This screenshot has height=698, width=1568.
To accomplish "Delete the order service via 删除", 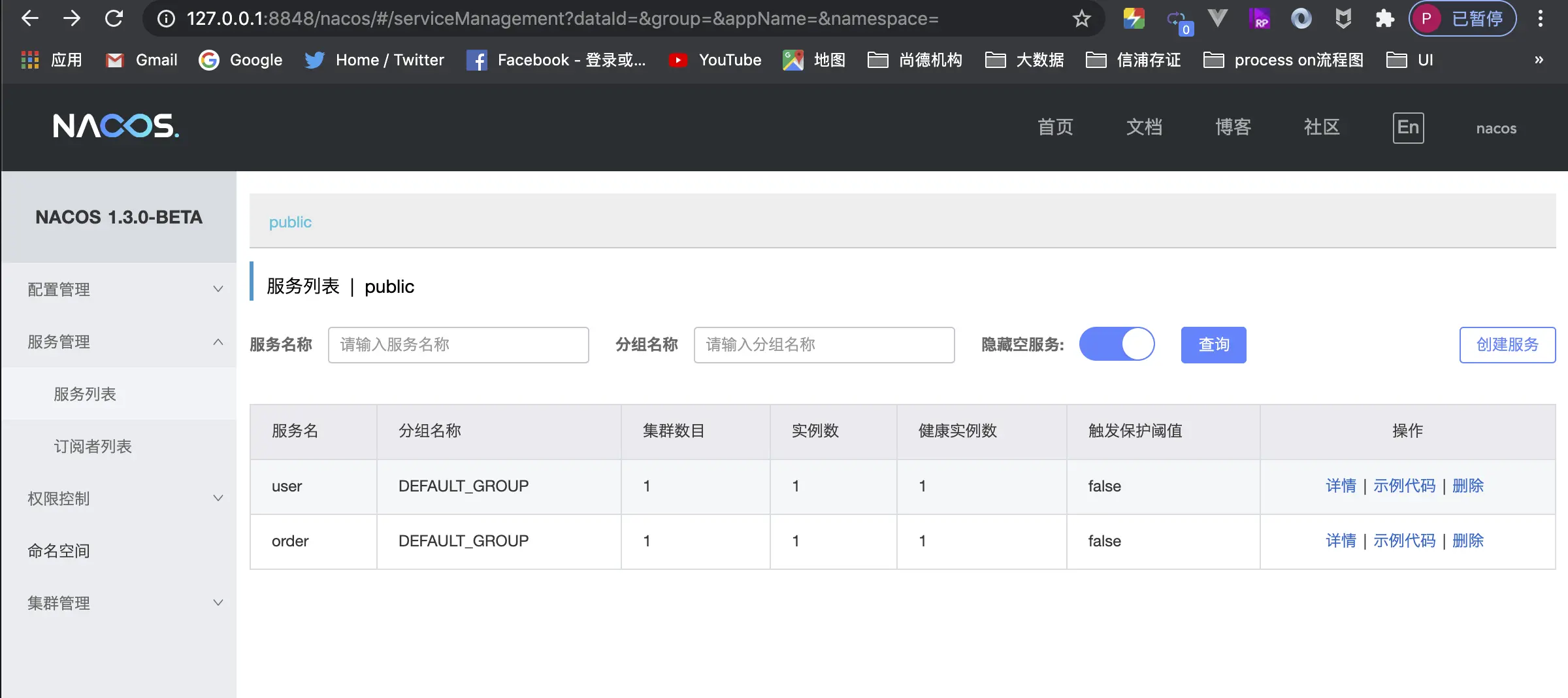I will [x=1467, y=540].
